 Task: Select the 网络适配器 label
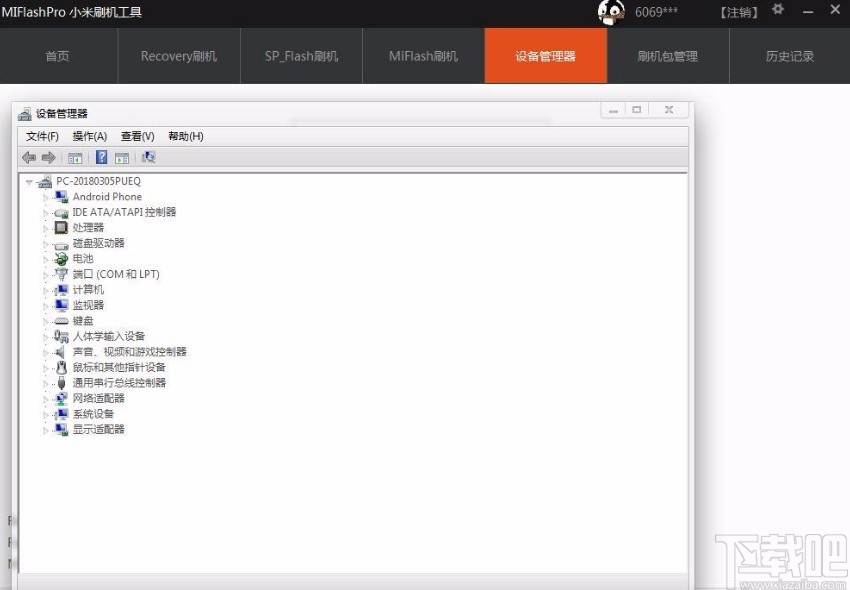(x=99, y=399)
